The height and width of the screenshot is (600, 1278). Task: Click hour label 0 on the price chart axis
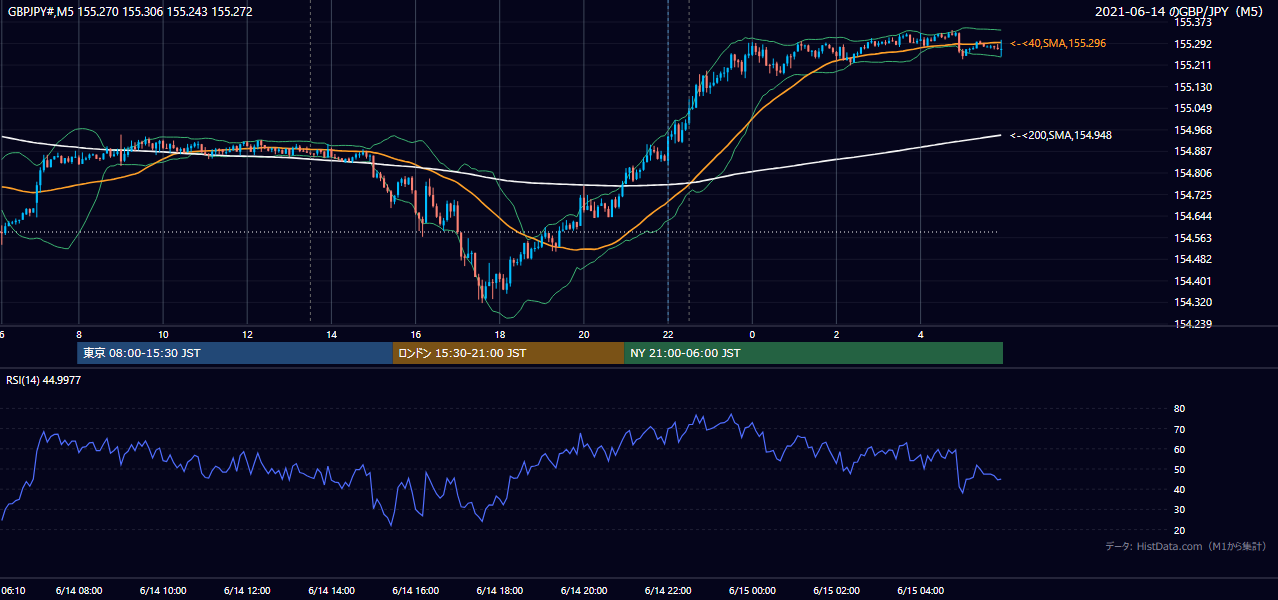point(752,335)
